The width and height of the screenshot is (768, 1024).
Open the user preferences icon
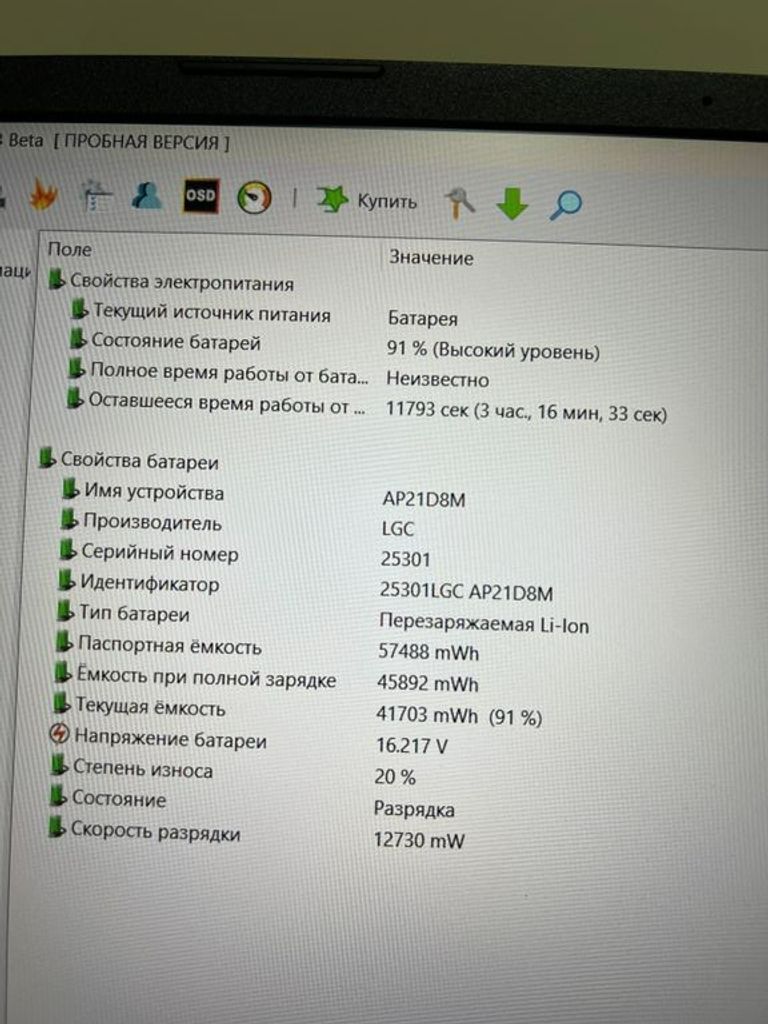tap(147, 194)
